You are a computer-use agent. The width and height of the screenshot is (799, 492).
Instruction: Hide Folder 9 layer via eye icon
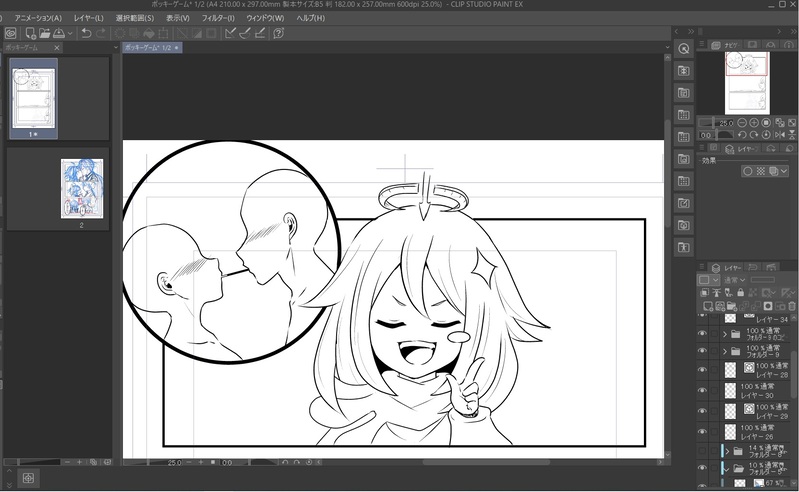click(702, 351)
